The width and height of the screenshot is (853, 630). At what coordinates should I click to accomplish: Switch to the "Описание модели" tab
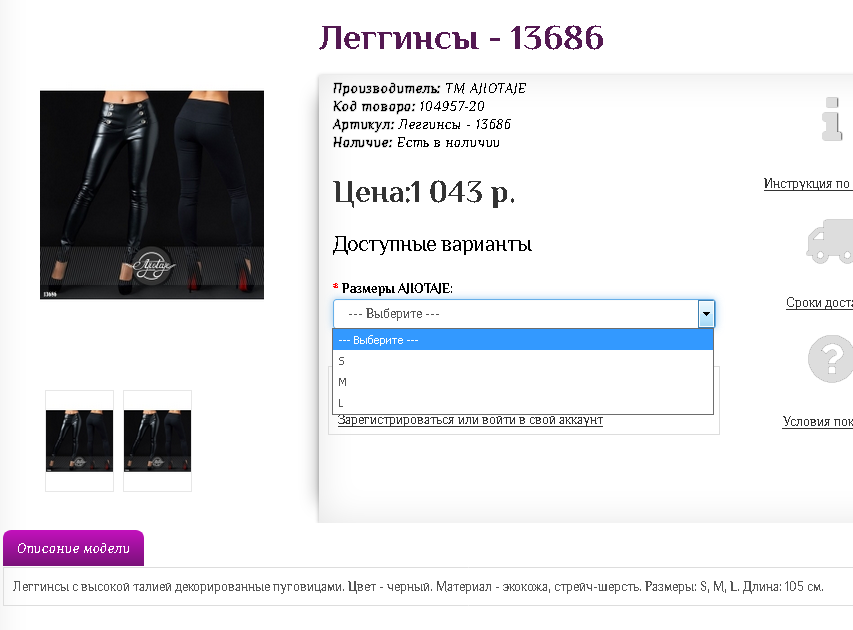72,548
